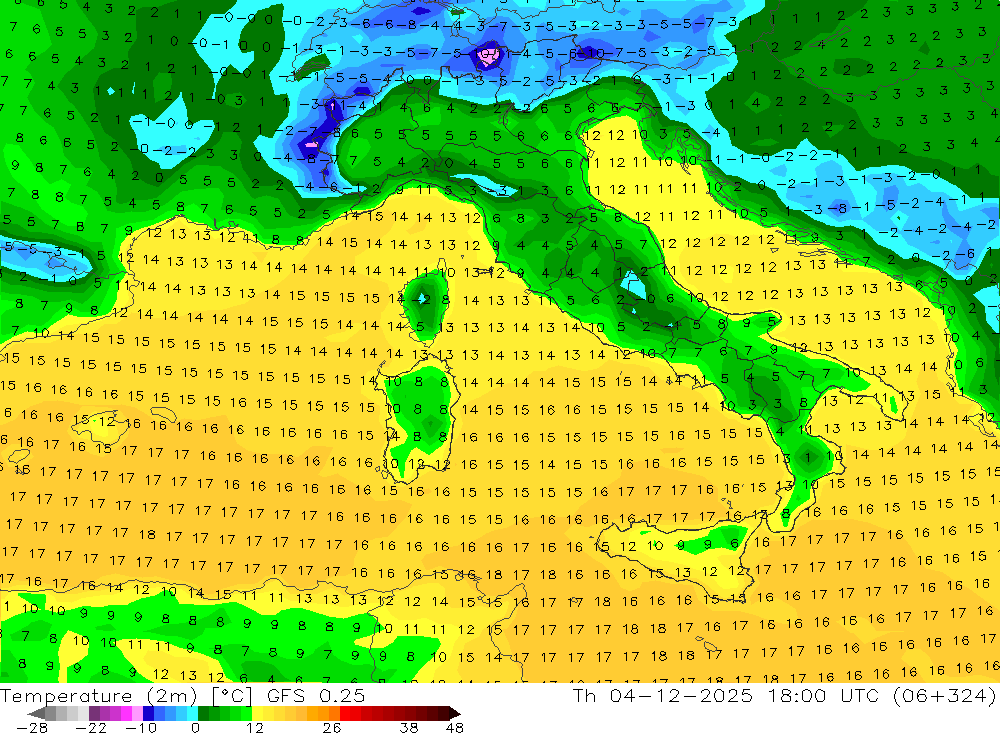Click the '38' legend scale label
This screenshot has height=733, width=1000.
tap(409, 728)
